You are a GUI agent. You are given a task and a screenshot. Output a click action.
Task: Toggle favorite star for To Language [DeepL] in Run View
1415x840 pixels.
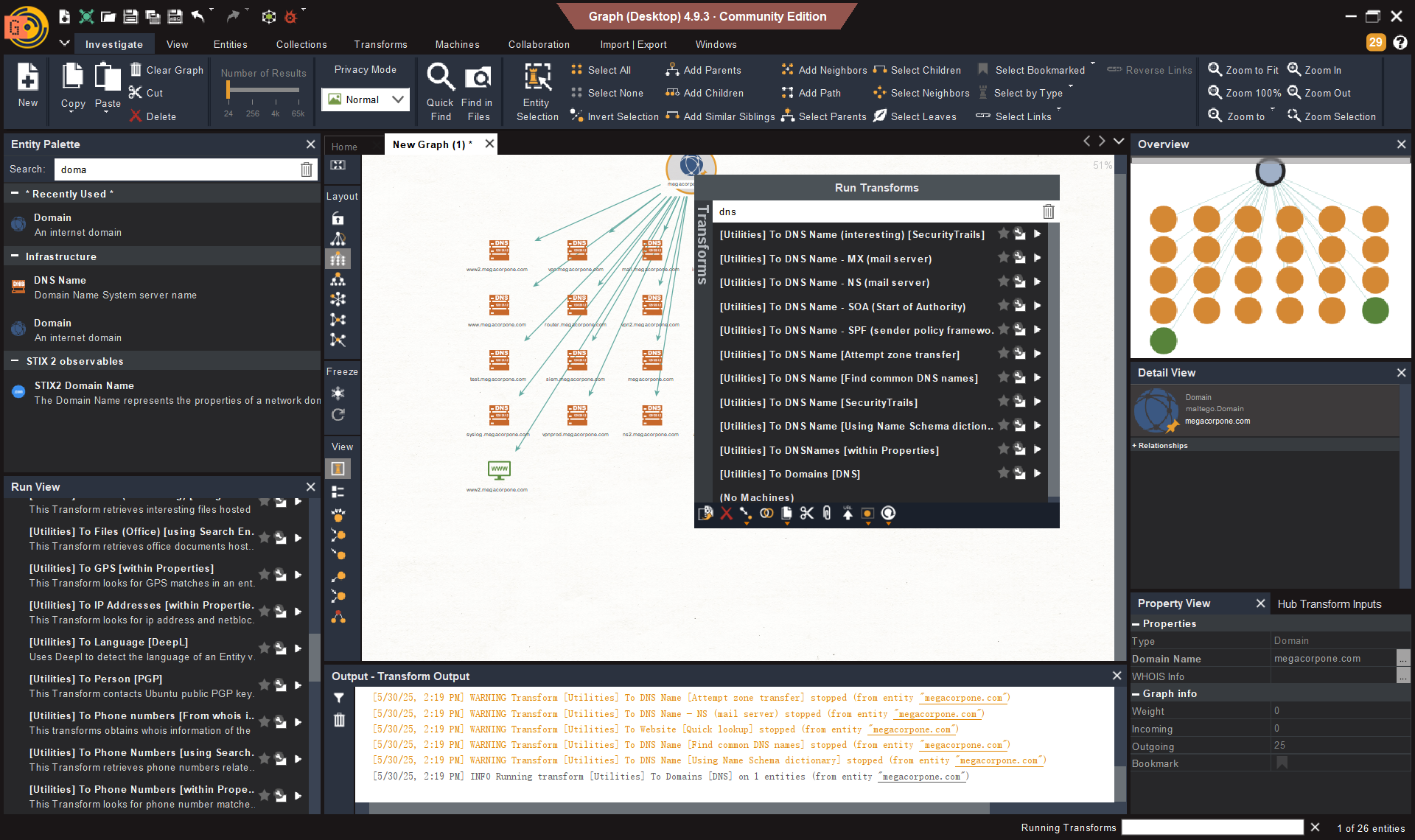pos(264,648)
